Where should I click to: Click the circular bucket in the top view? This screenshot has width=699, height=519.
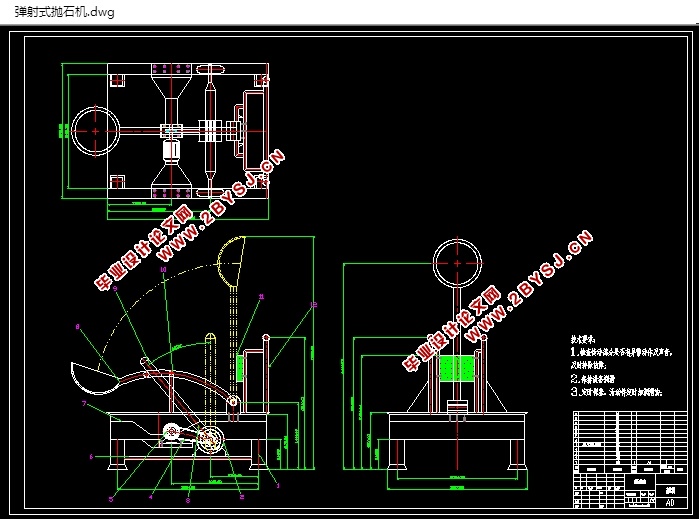[93, 130]
